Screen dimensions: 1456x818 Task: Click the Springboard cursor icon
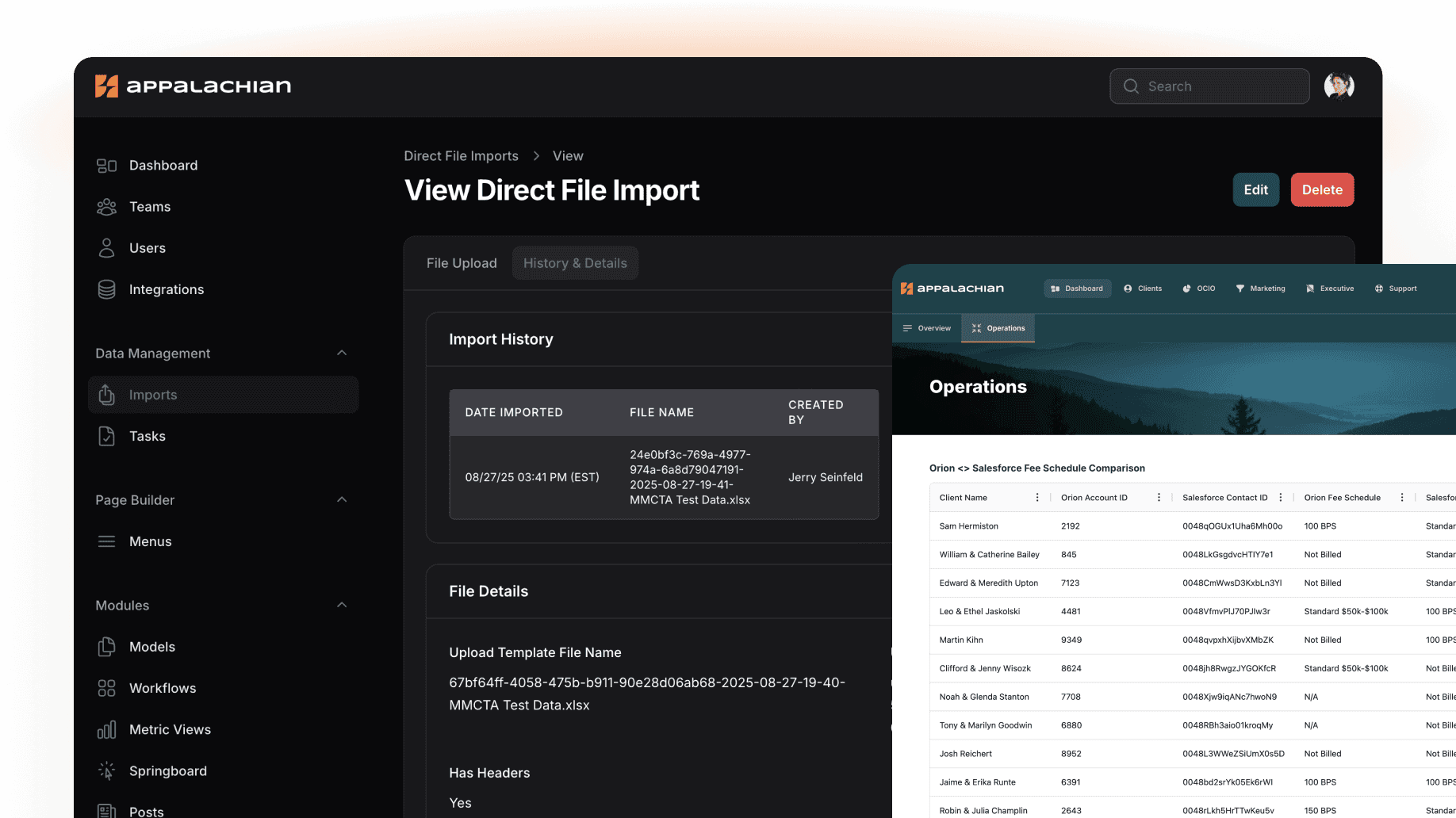coord(106,770)
